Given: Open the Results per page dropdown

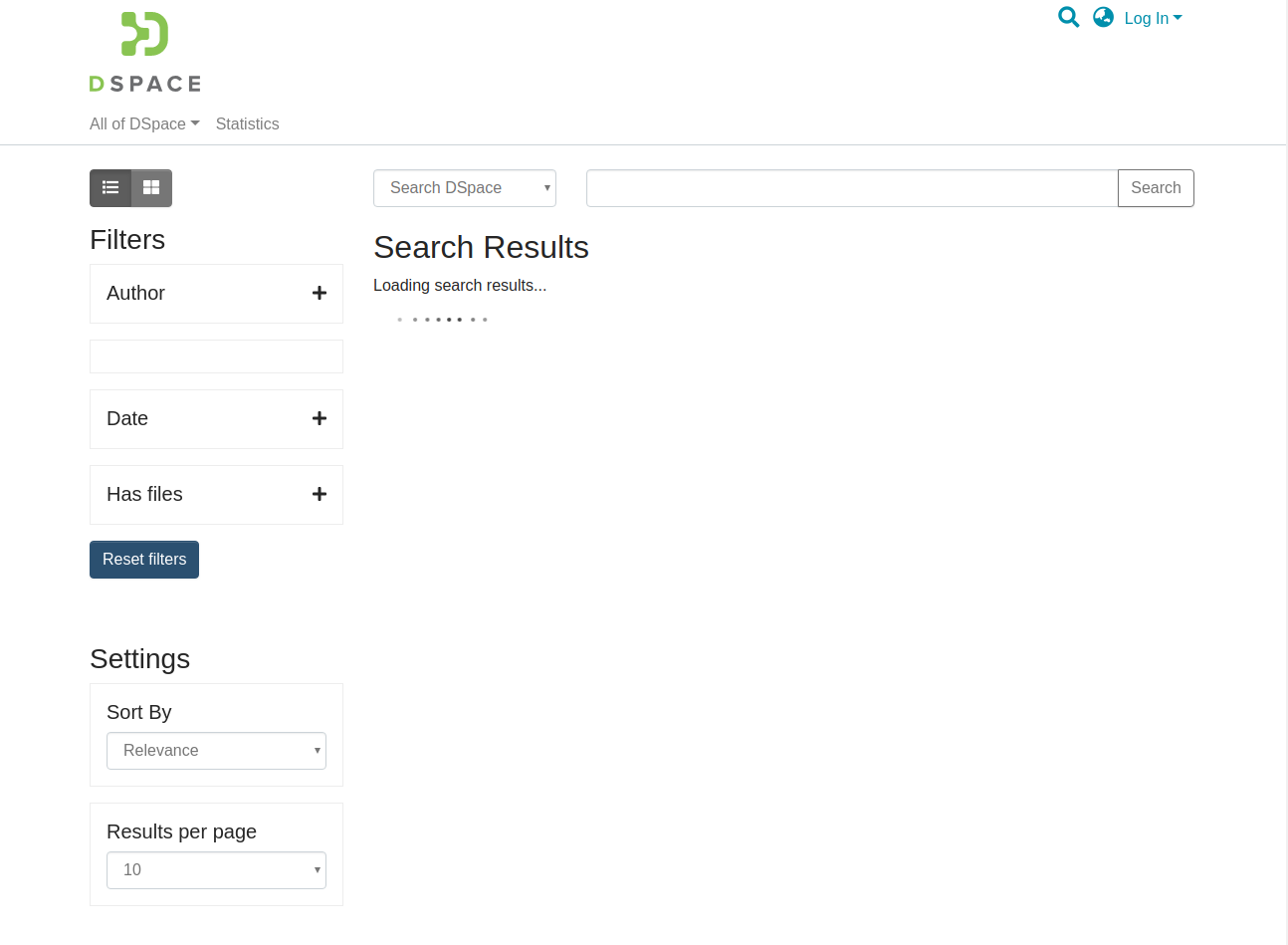Looking at the screenshot, I should coord(216,870).
